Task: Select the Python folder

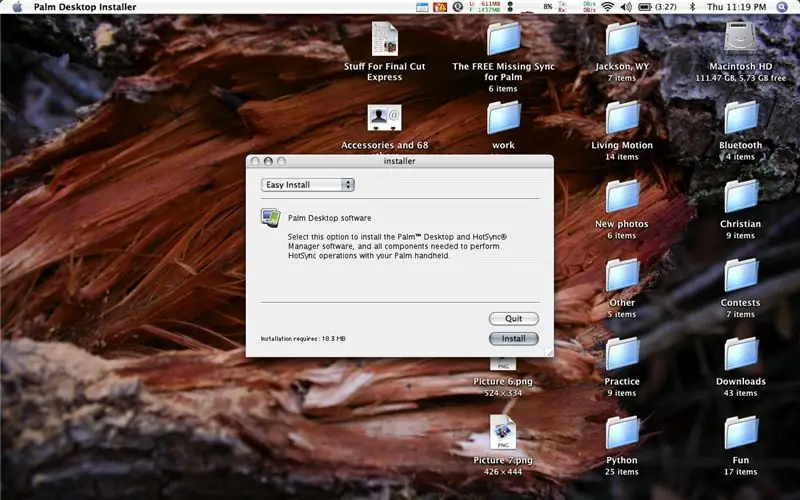Action: click(622, 433)
